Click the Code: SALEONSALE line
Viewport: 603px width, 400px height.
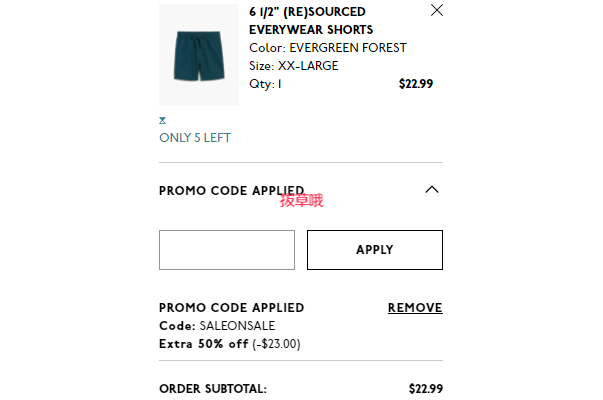pos(217,326)
